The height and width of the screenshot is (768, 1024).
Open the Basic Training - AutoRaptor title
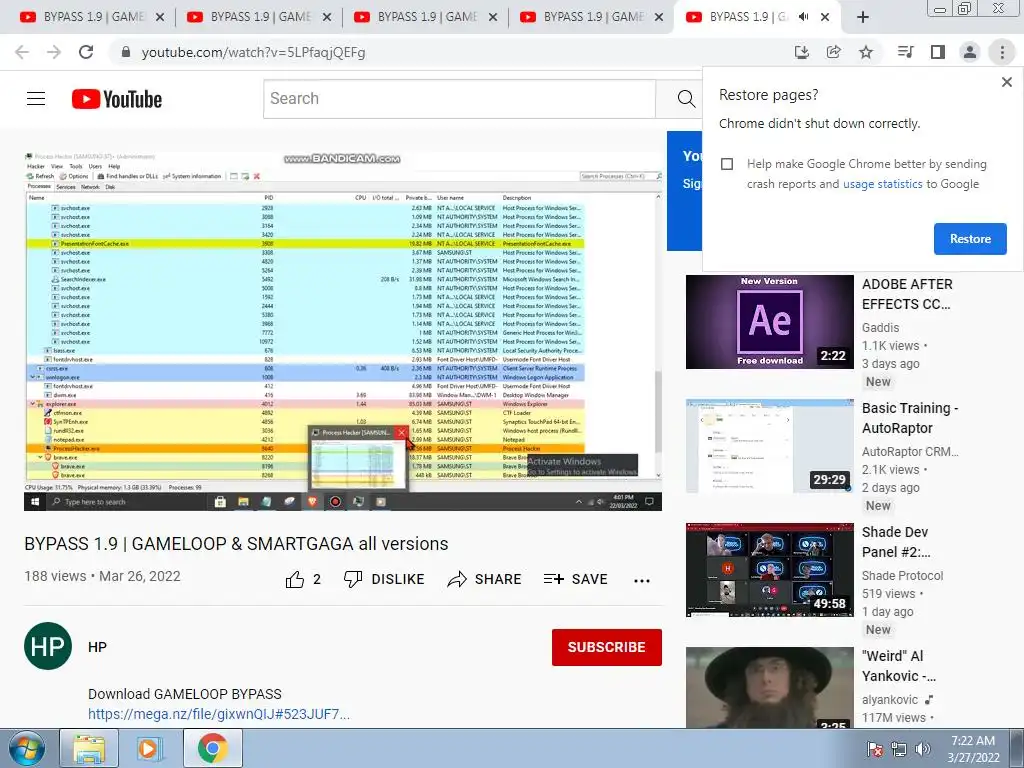pyautogui.click(x=910, y=418)
